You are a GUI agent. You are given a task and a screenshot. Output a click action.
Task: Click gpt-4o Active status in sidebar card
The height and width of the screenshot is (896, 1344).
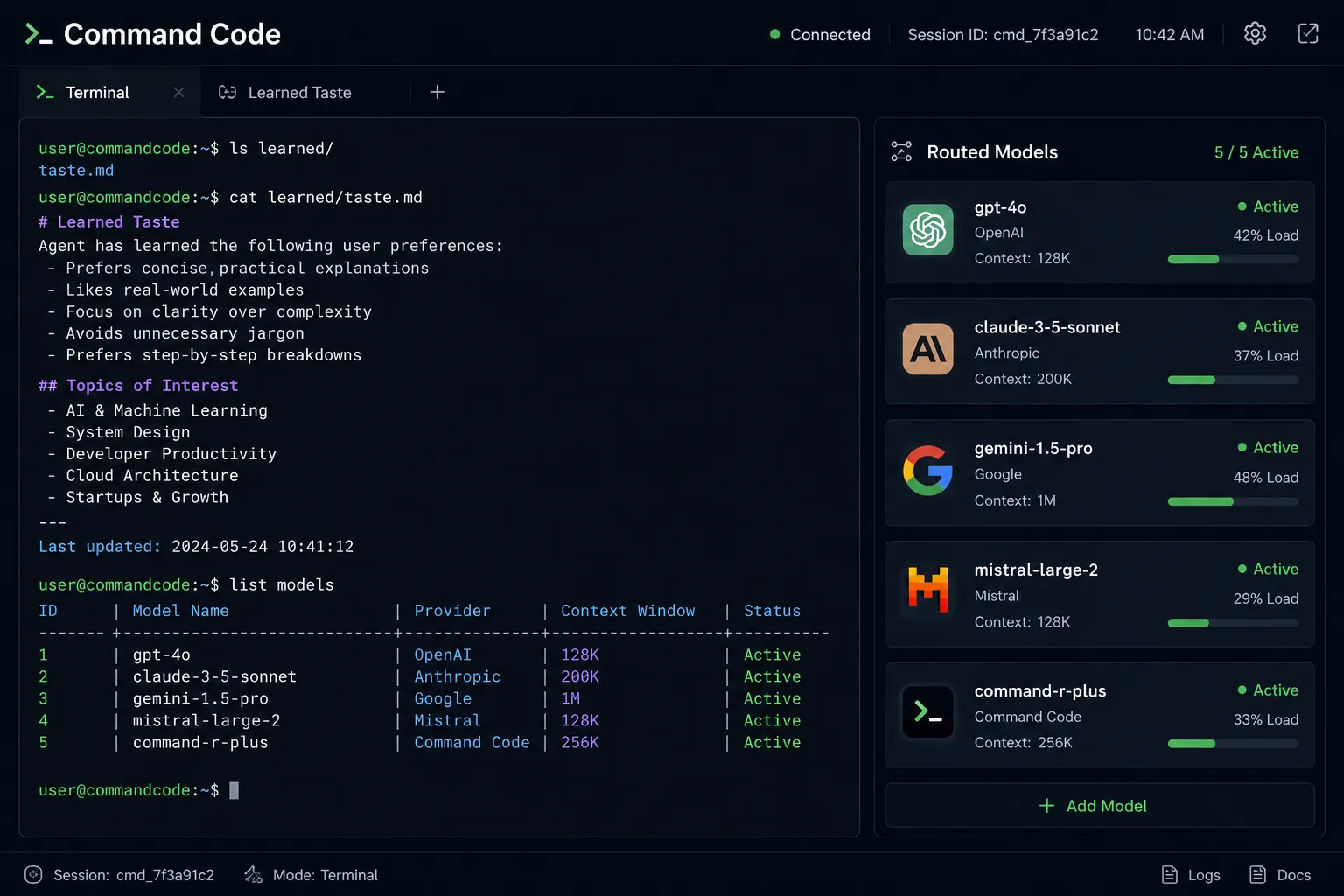[1268, 206]
